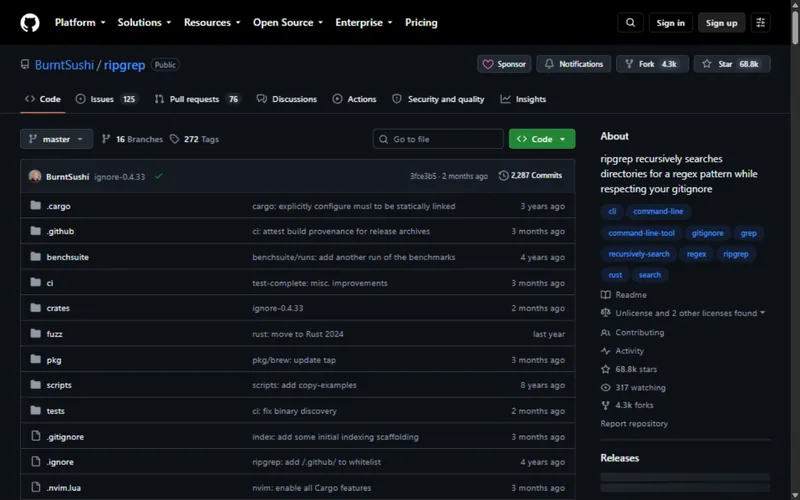Select the command-line-tool topic tag

pos(641,233)
